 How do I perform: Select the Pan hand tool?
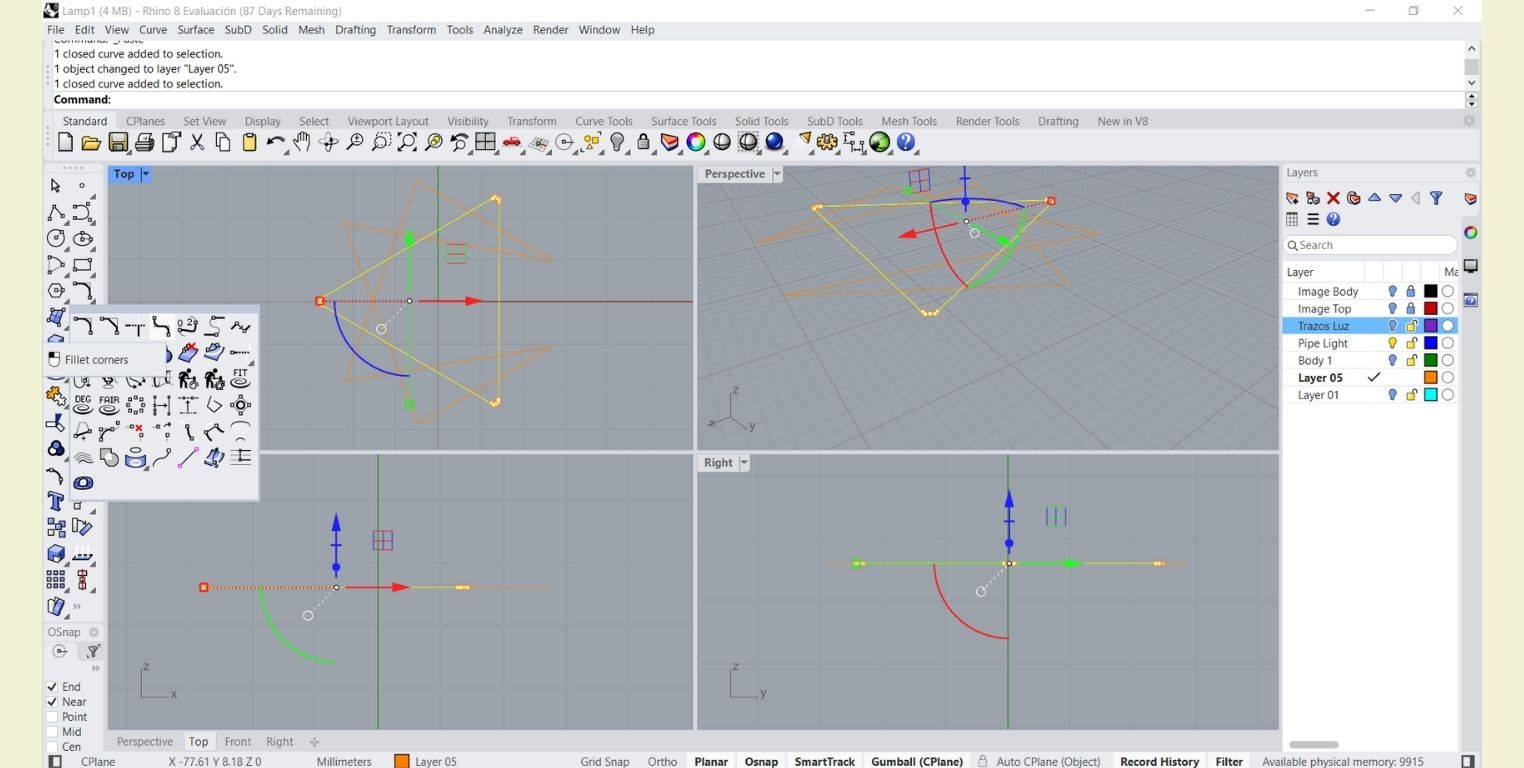[301, 143]
